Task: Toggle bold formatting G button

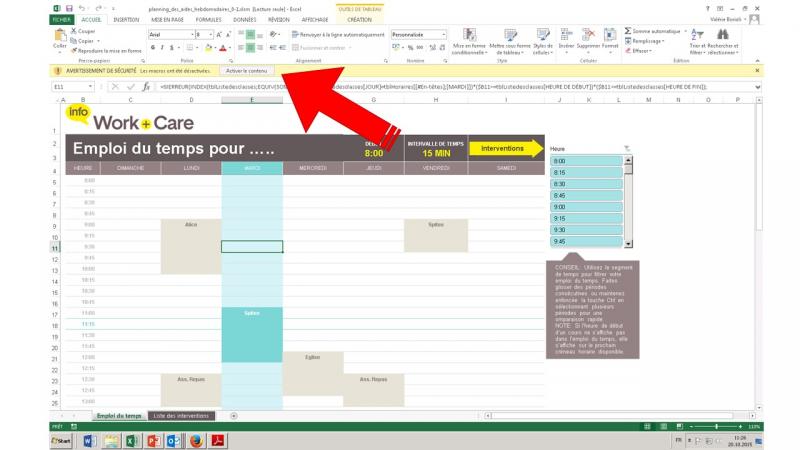Action: [x=154, y=47]
